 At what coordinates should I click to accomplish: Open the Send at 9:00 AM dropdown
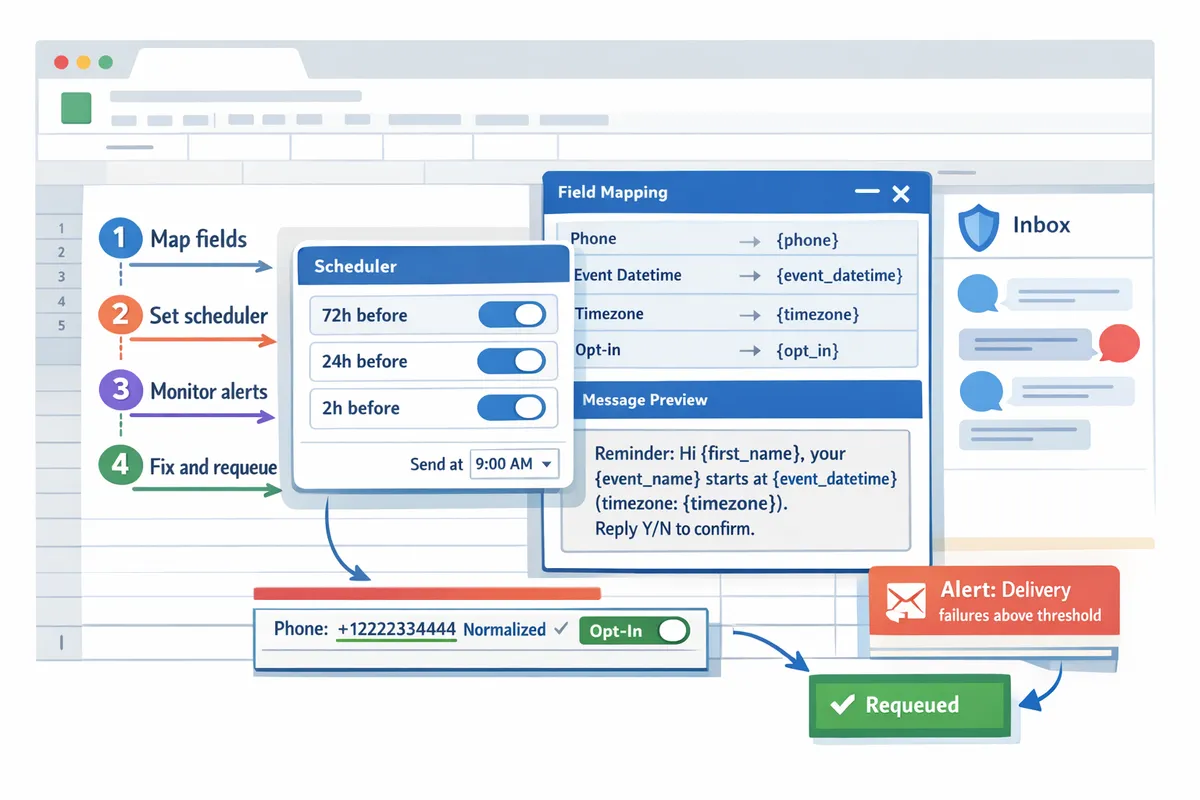514,464
